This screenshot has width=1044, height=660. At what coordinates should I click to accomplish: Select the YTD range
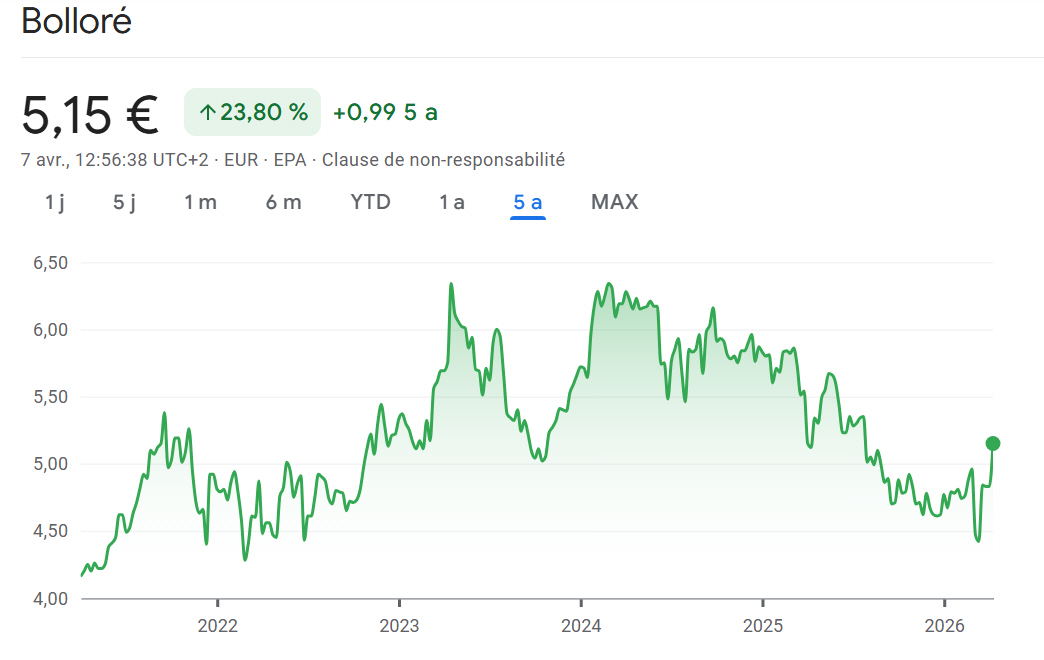click(x=370, y=202)
